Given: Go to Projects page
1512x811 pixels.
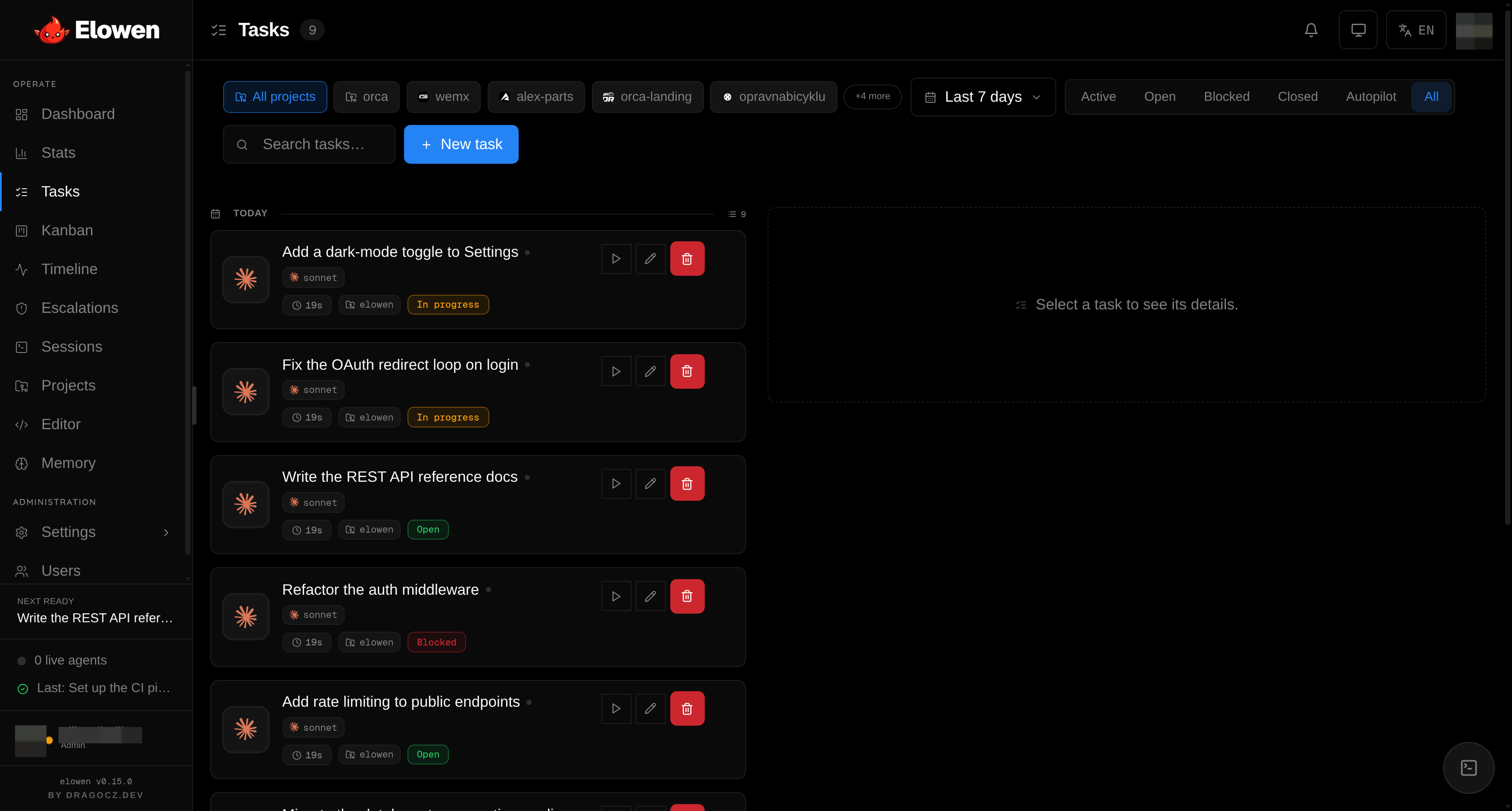Looking at the screenshot, I should click(x=93, y=385).
